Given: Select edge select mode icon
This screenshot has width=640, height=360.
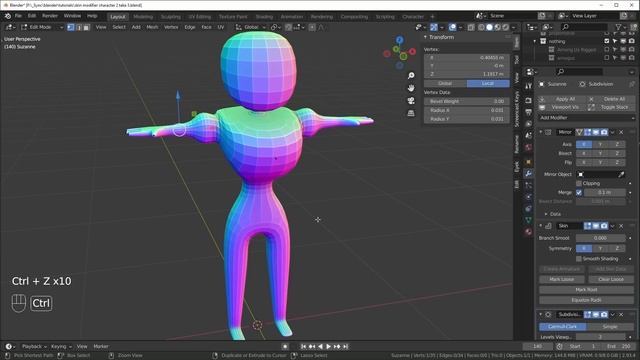Looking at the screenshot, I should [x=79, y=27].
